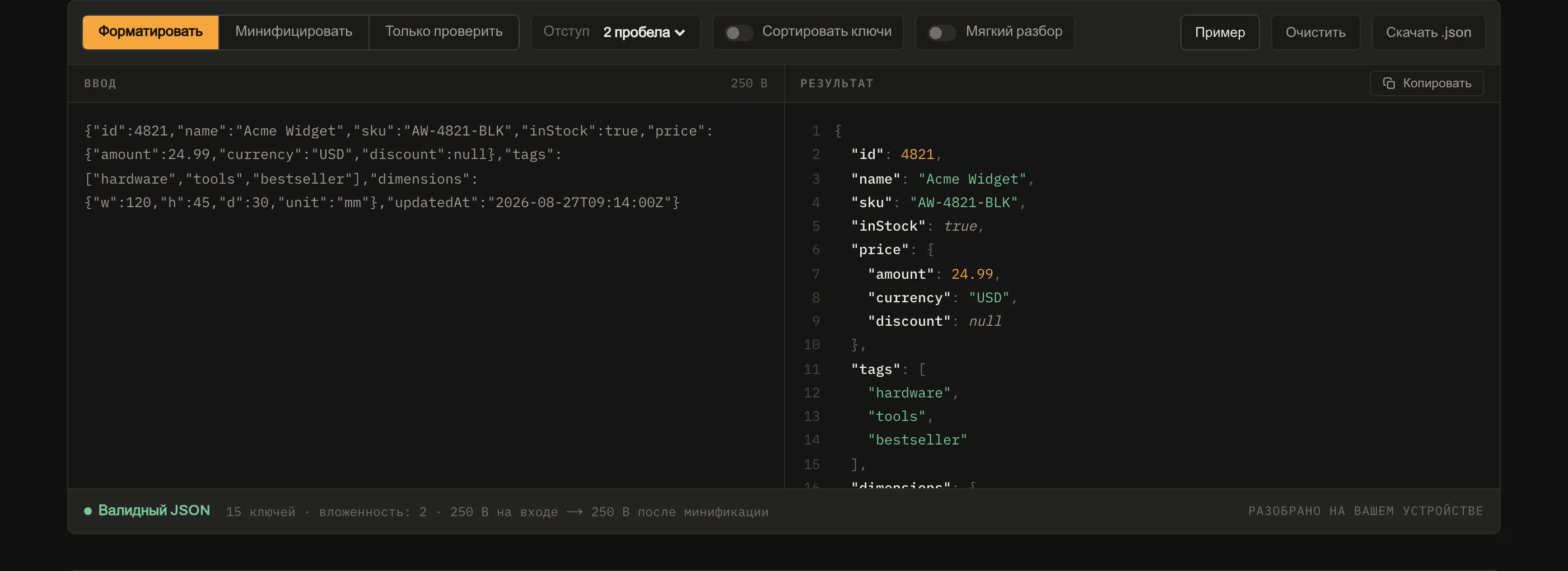Click the "AW-4821-BLK" value in result
The image size is (1568, 571).
tap(964, 202)
